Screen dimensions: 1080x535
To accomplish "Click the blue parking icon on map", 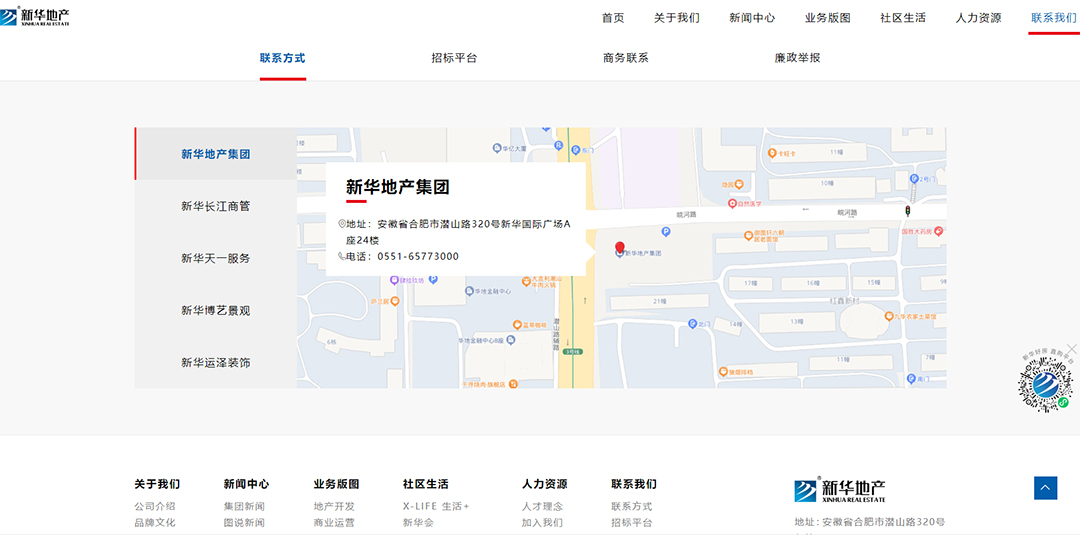I will (667, 232).
